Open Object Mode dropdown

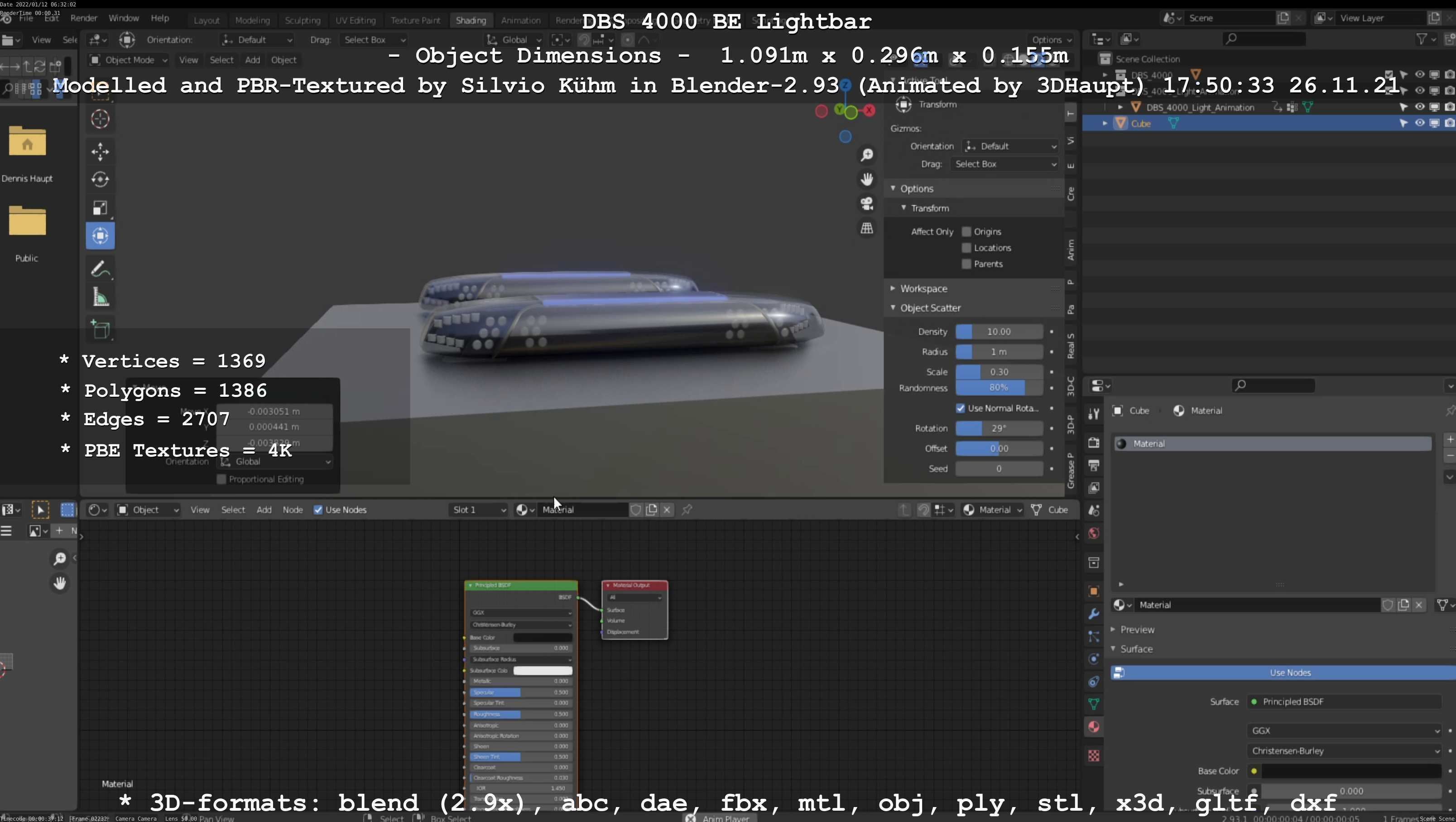(129, 60)
